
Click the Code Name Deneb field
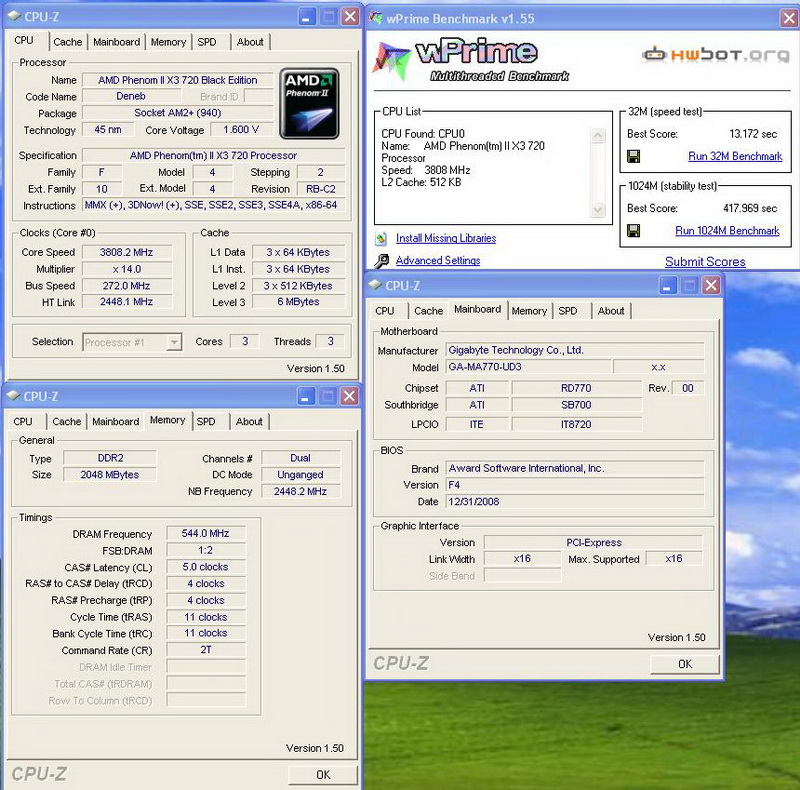coord(131,96)
